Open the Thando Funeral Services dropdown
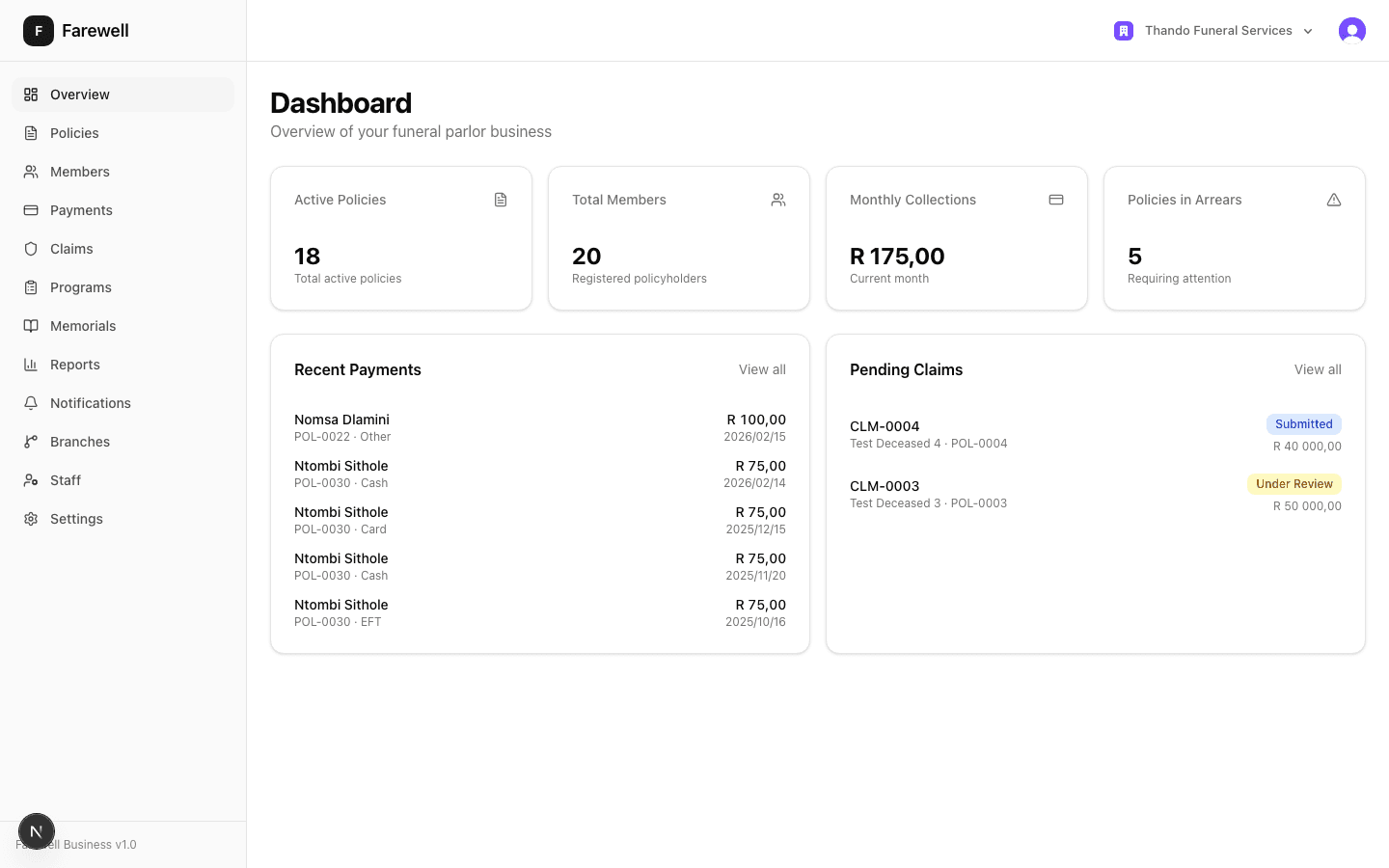1389x868 pixels. (x=1217, y=30)
